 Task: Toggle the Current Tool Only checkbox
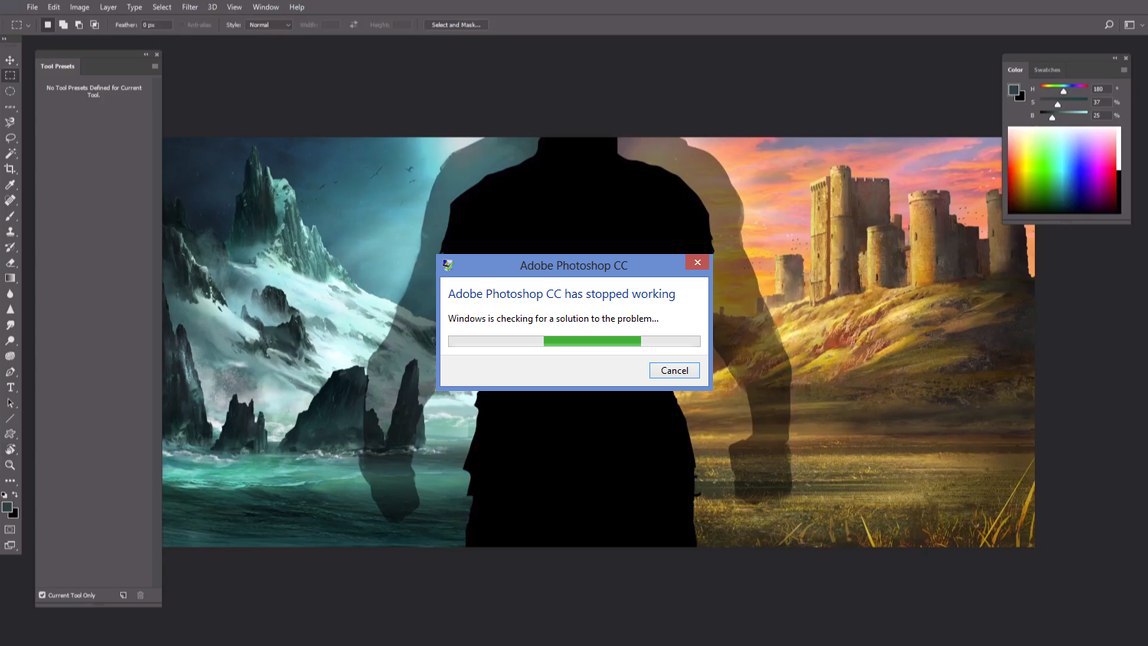tap(42, 595)
